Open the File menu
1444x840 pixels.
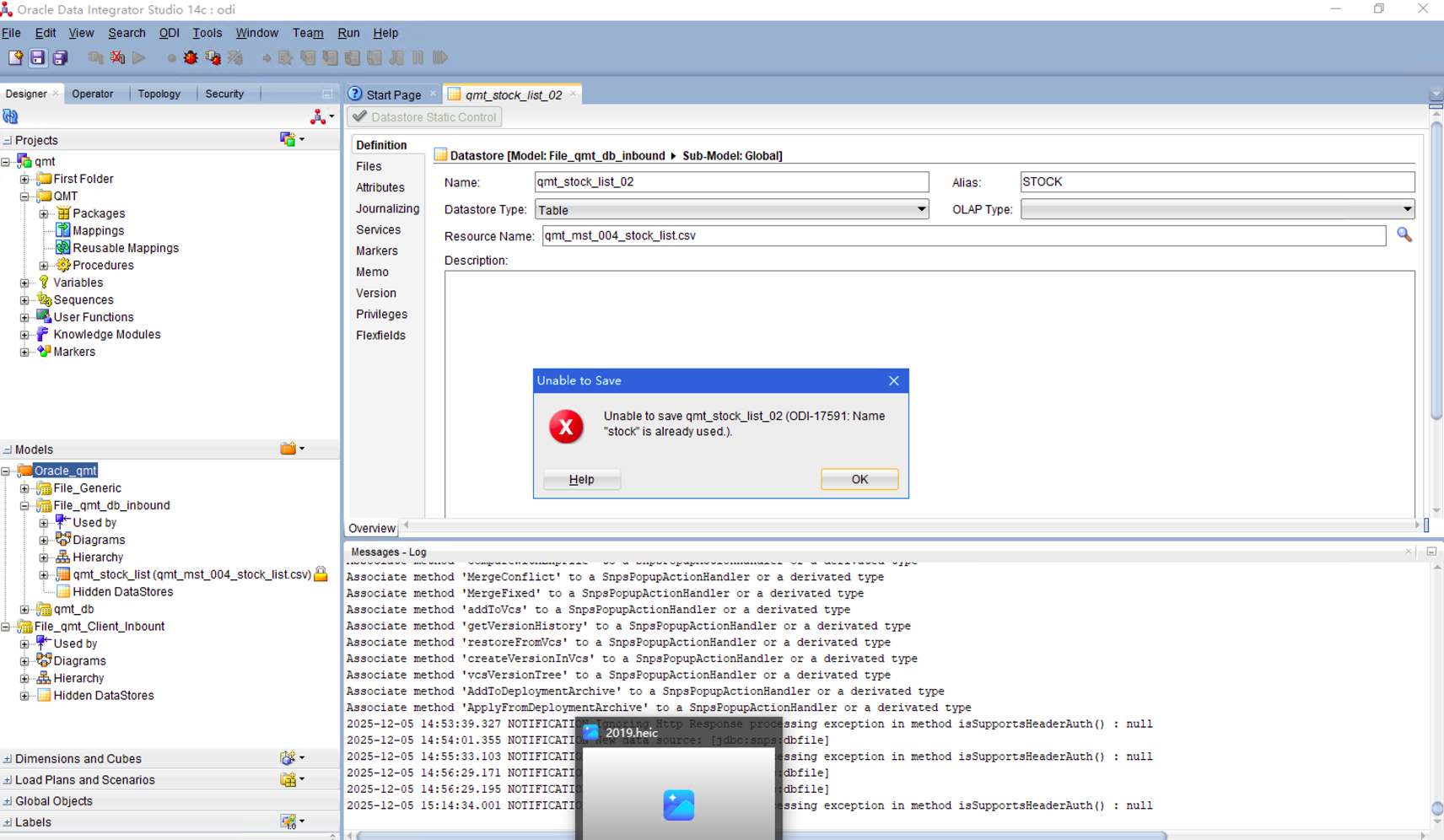(x=12, y=33)
